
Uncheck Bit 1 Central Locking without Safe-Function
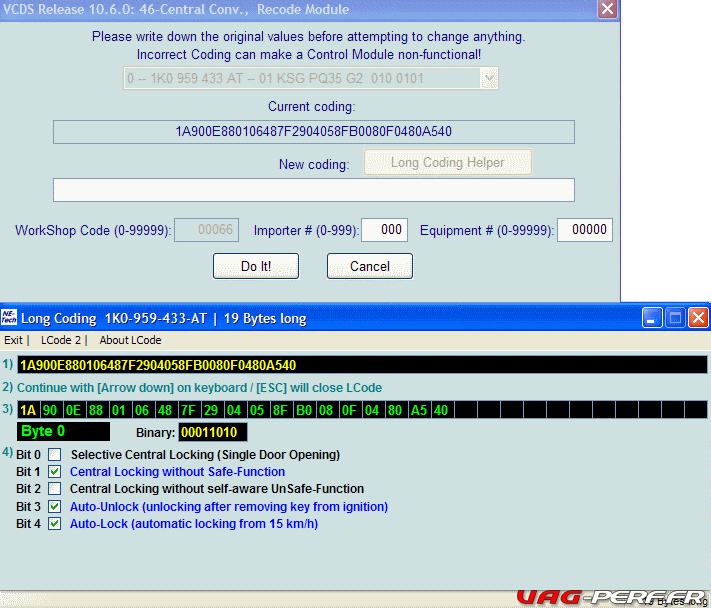point(54,472)
